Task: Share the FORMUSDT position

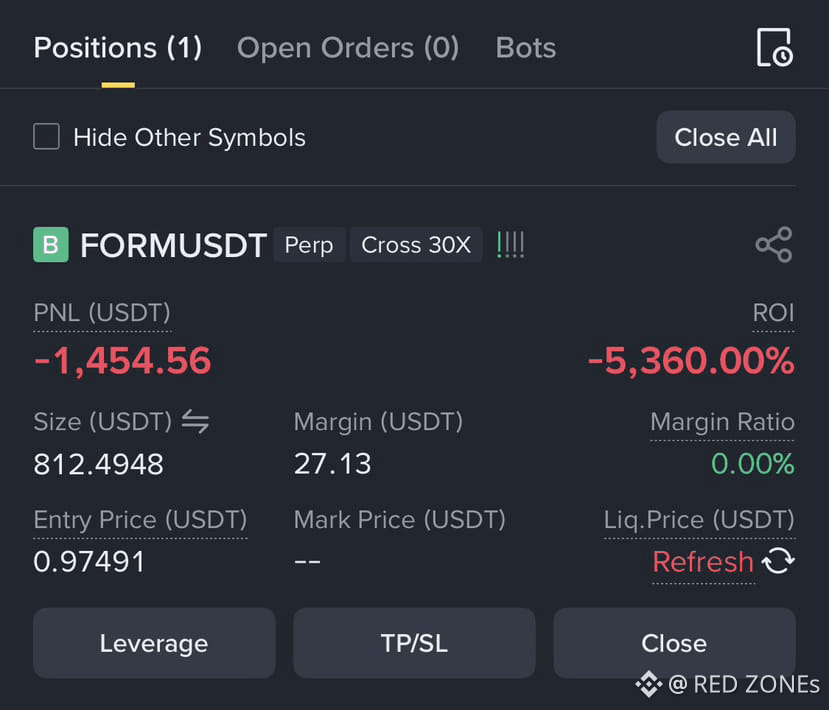Action: tap(773, 245)
